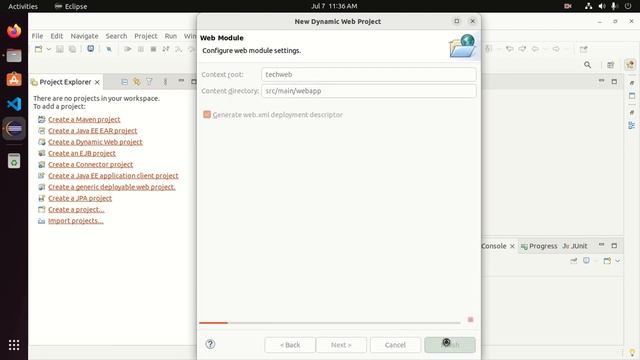Stop the operation with red cancel square

tap(470, 320)
